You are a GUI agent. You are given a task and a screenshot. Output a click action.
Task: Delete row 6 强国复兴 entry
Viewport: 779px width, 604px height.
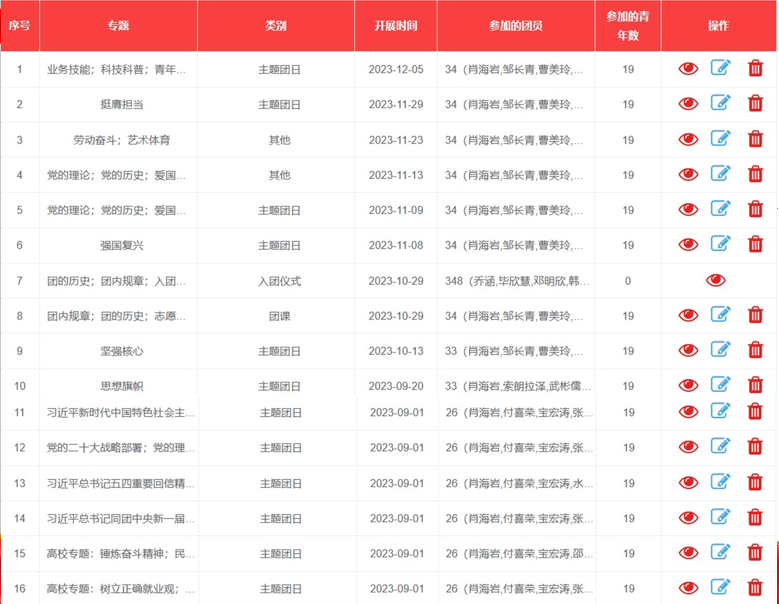coord(755,245)
